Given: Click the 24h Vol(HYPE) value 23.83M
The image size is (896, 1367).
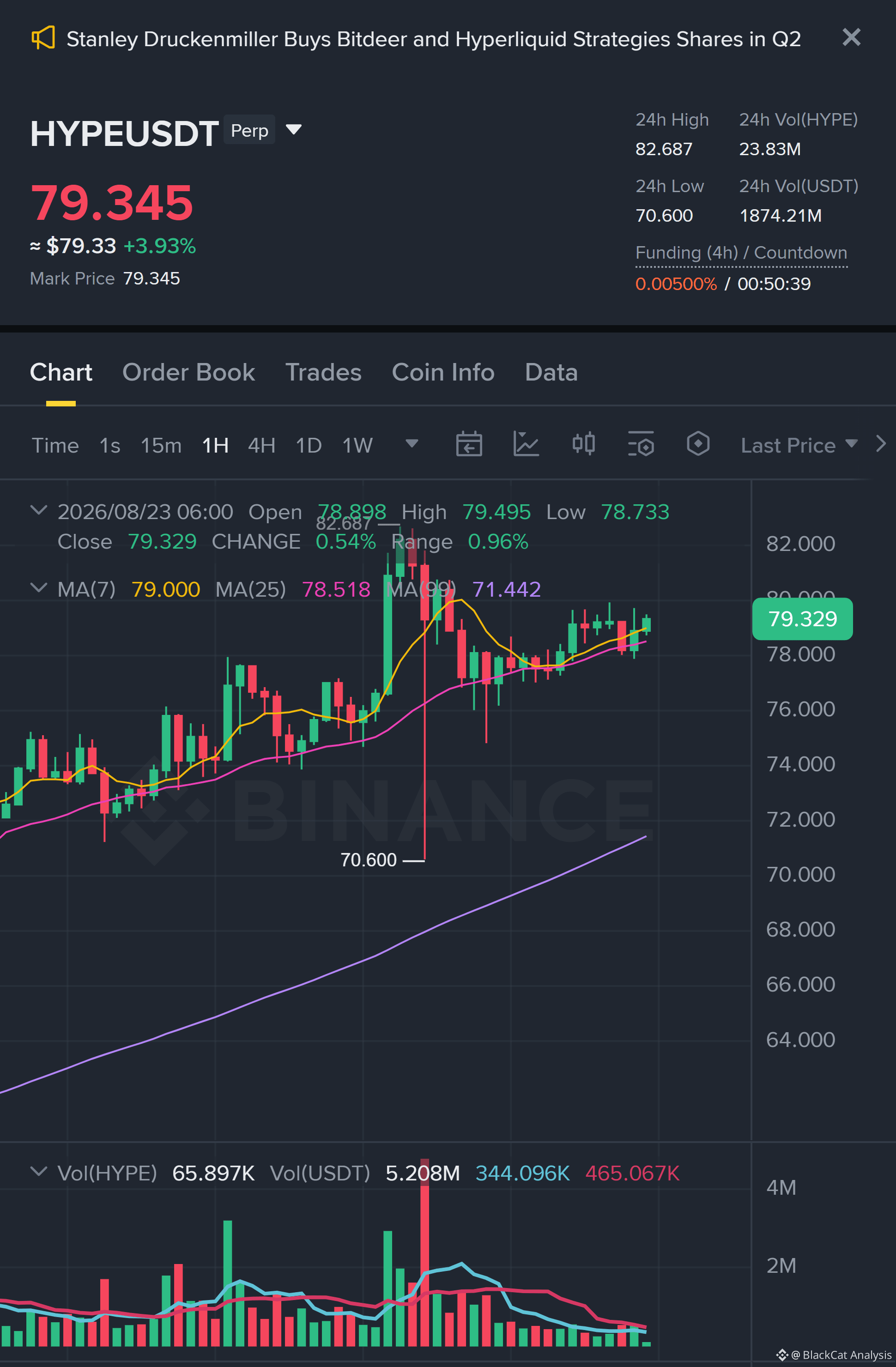Looking at the screenshot, I should [769, 149].
